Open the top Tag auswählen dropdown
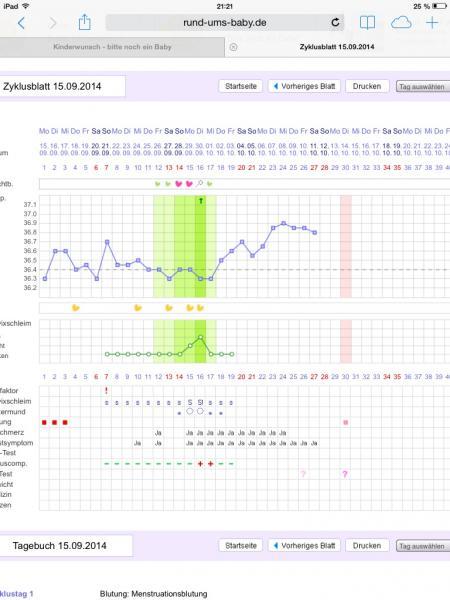 pyautogui.click(x=423, y=86)
